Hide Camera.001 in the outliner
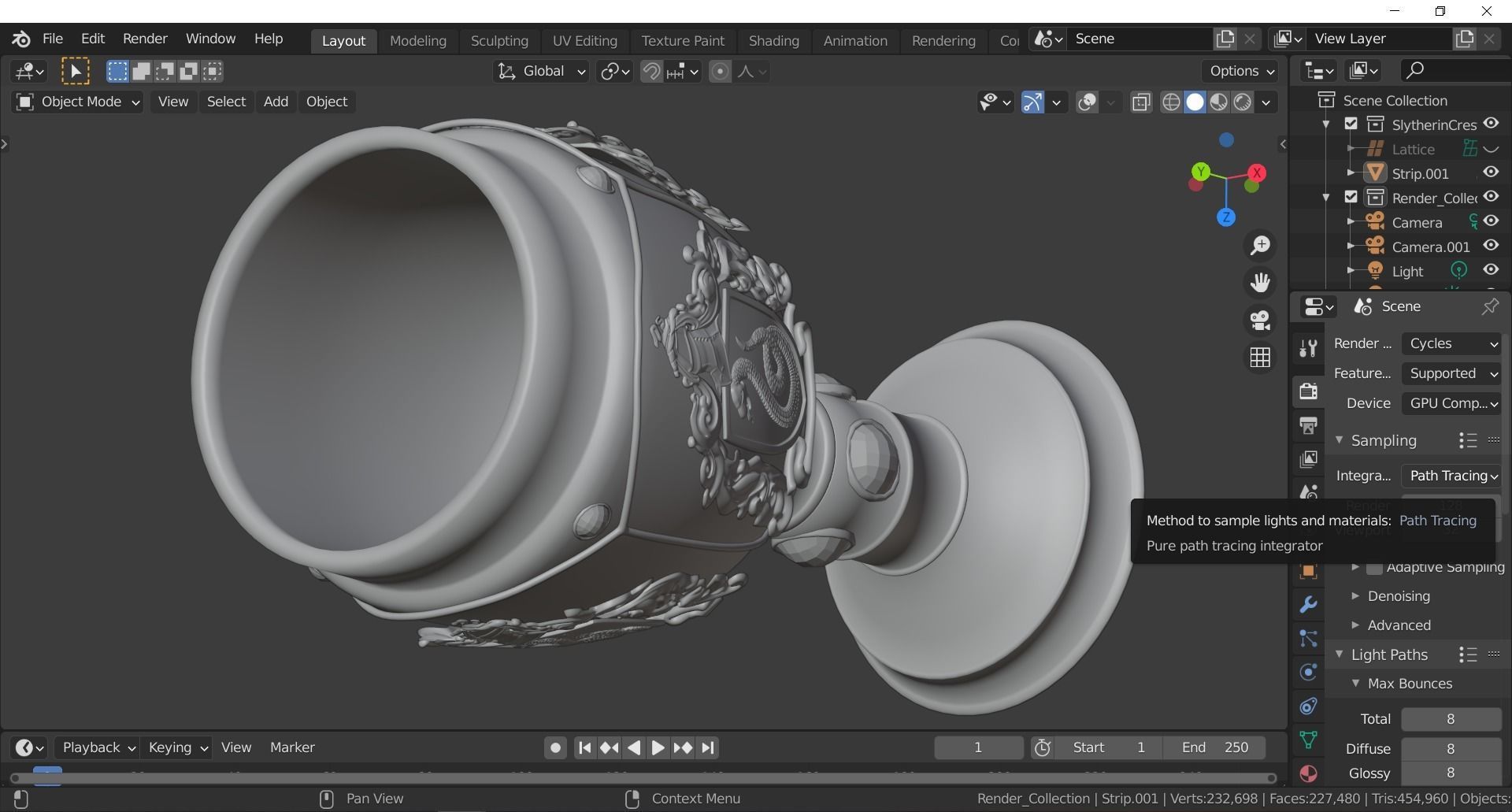 click(x=1491, y=246)
